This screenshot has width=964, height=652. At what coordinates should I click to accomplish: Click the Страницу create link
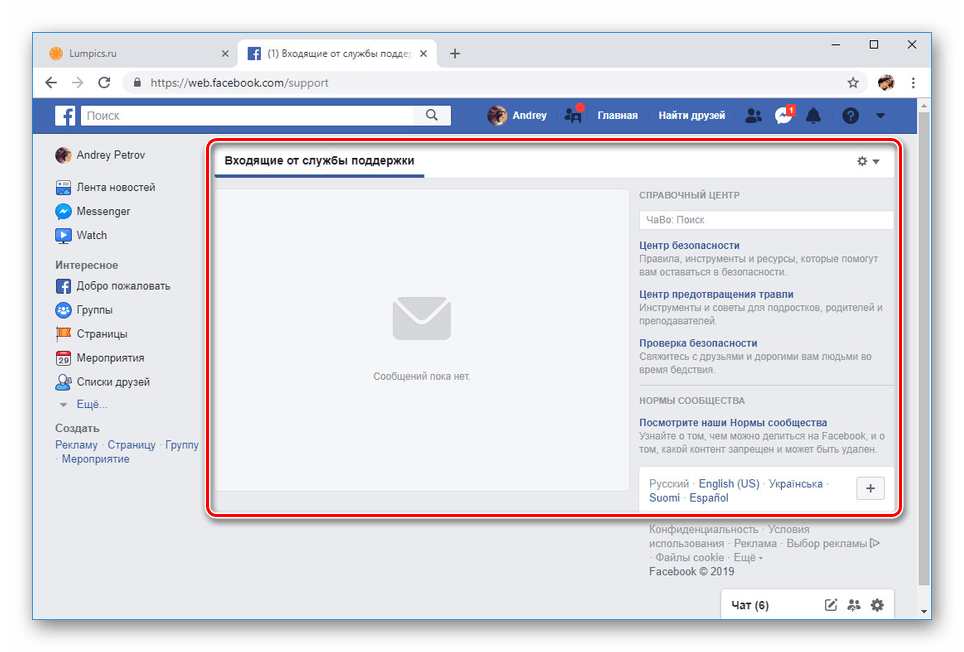tap(132, 445)
